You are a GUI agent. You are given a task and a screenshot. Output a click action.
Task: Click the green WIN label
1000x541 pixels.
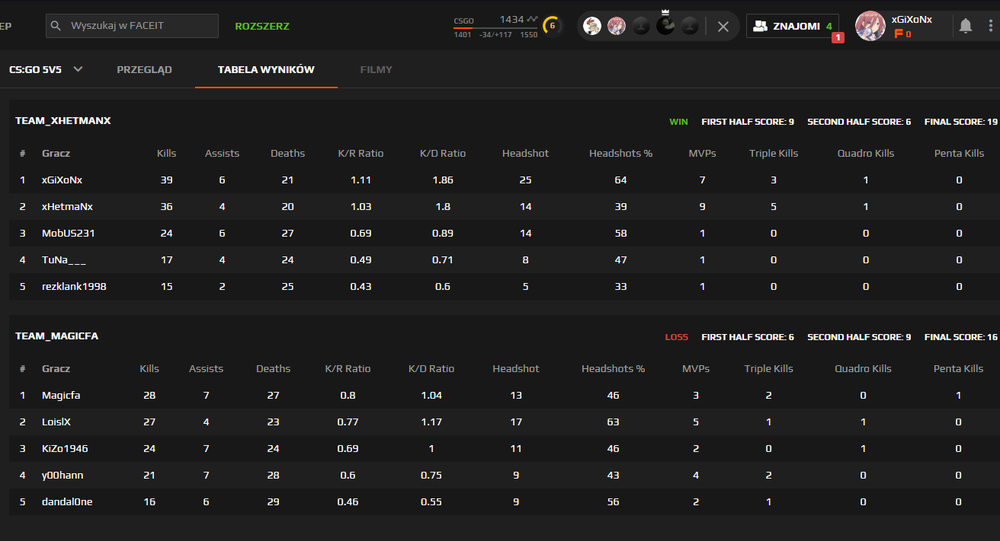(x=679, y=121)
